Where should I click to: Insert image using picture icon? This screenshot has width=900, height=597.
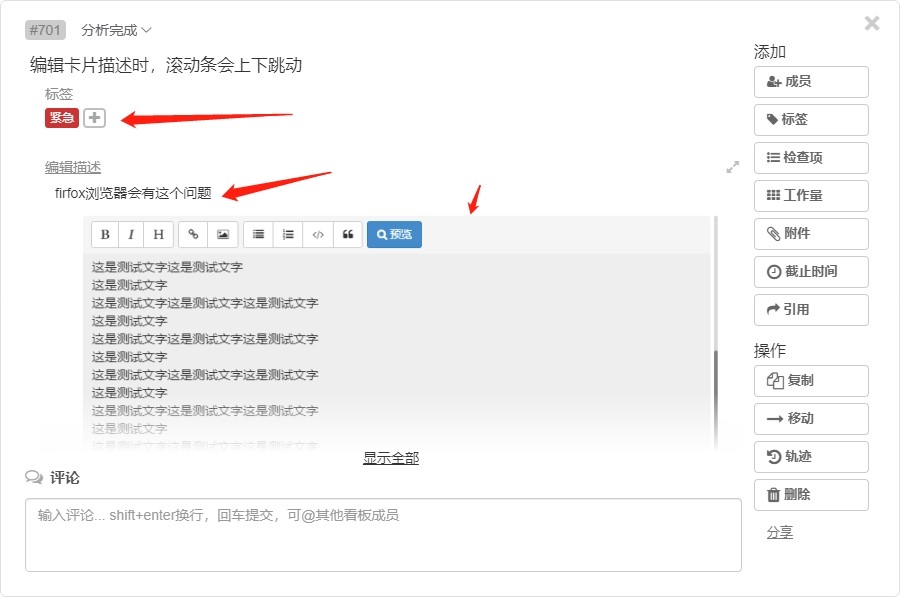coord(222,235)
